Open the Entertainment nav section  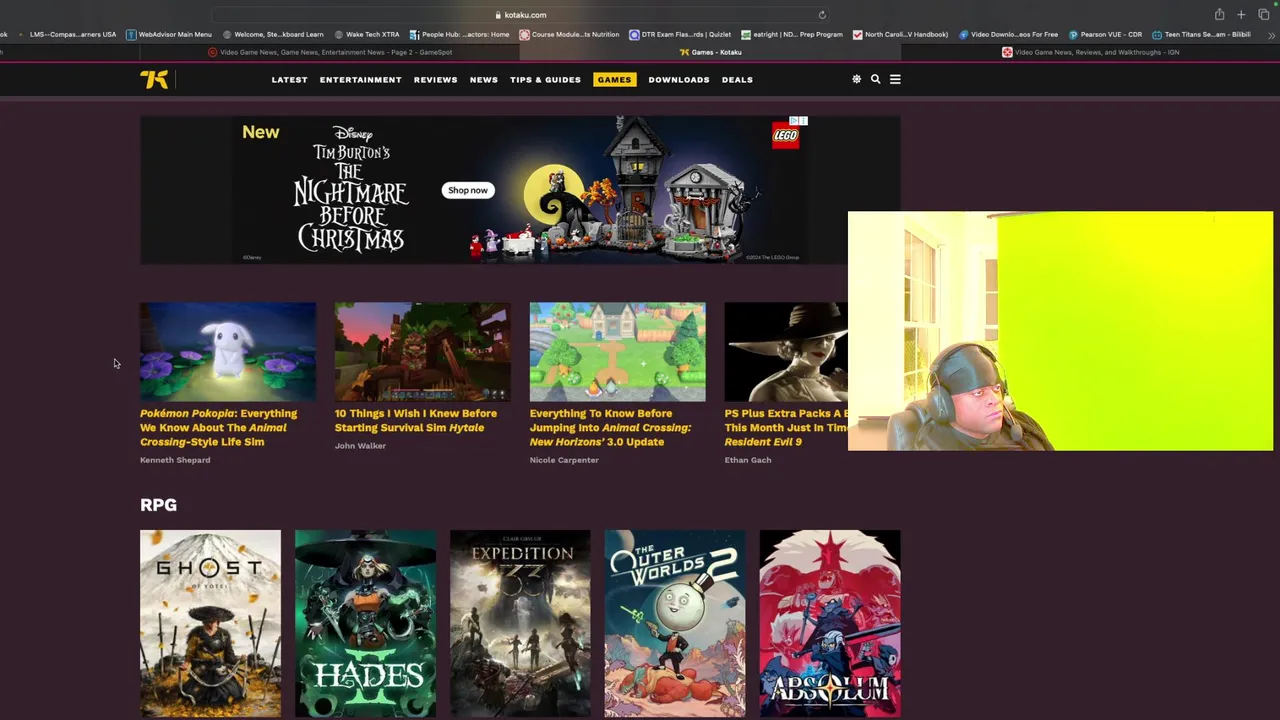[360, 80]
